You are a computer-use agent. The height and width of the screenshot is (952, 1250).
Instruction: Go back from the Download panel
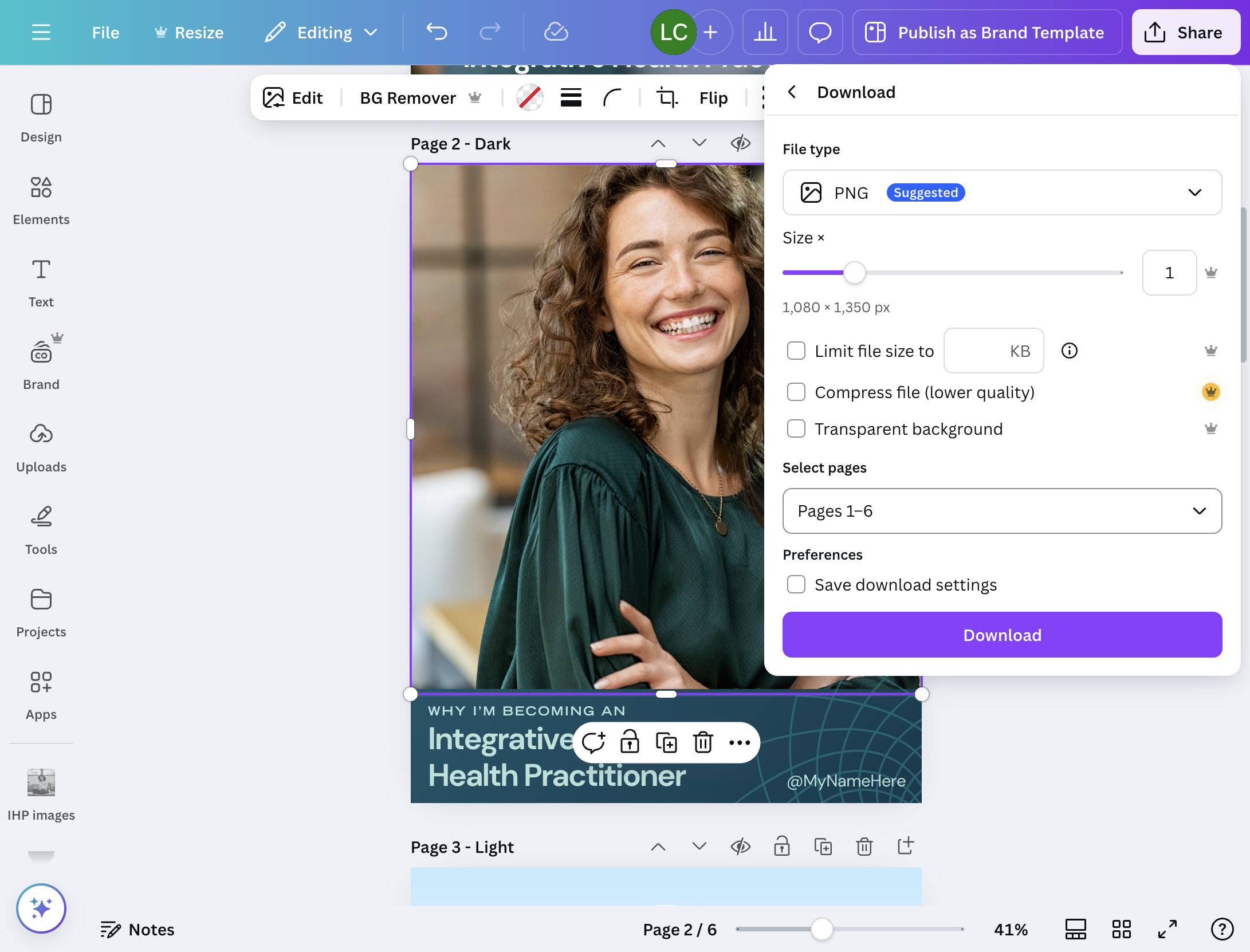[792, 92]
